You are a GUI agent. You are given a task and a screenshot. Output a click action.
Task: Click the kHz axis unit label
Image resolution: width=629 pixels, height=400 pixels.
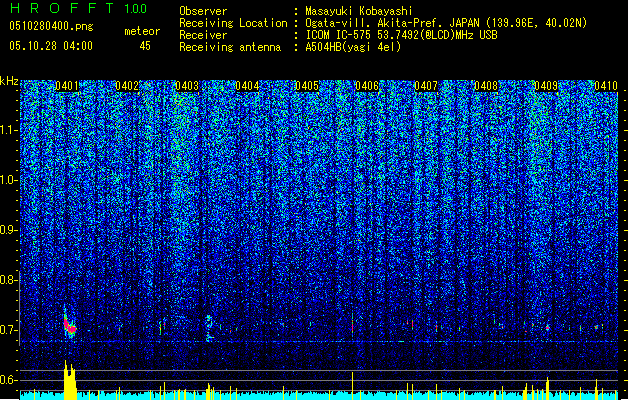(9, 81)
